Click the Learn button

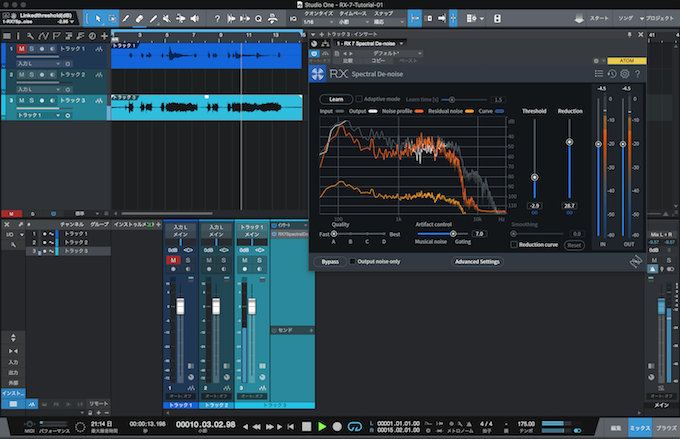[x=336, y=99]
